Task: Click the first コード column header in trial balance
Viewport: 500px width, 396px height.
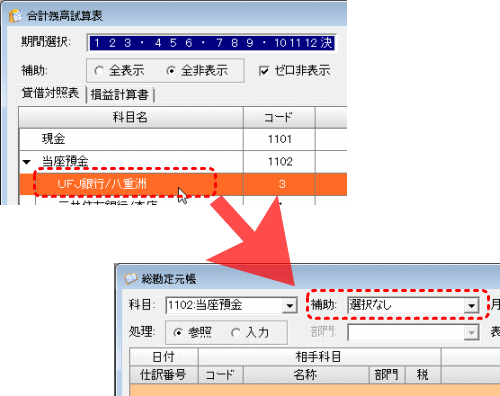Action: [279, 117]
